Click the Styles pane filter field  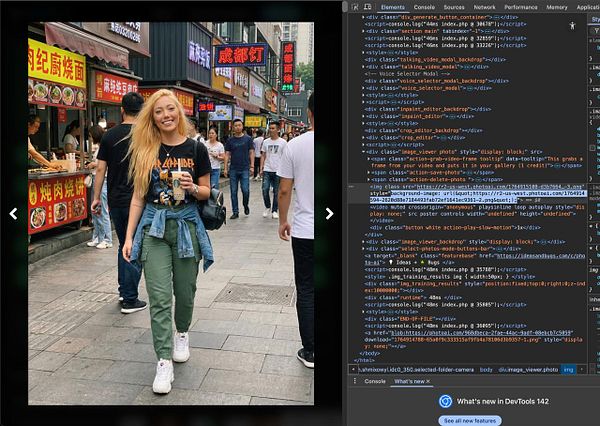coord(595,29)
